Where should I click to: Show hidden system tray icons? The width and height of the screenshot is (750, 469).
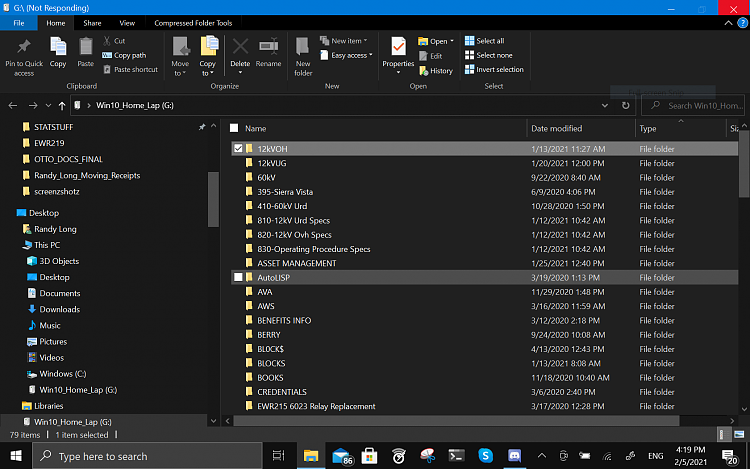tap(541, 456)
